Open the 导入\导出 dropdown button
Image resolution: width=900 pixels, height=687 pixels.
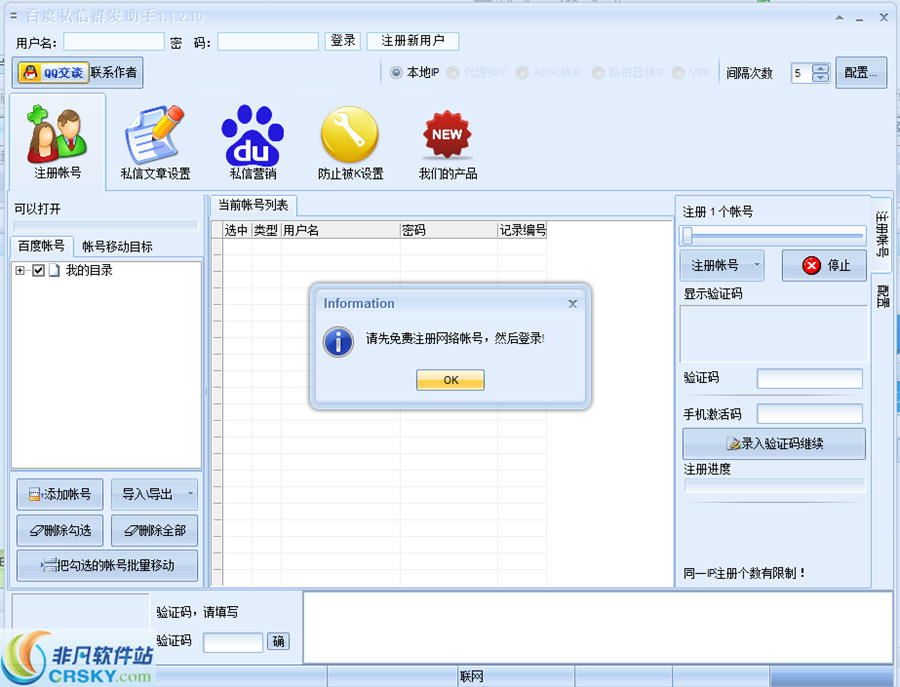click(x=154, y=494)
